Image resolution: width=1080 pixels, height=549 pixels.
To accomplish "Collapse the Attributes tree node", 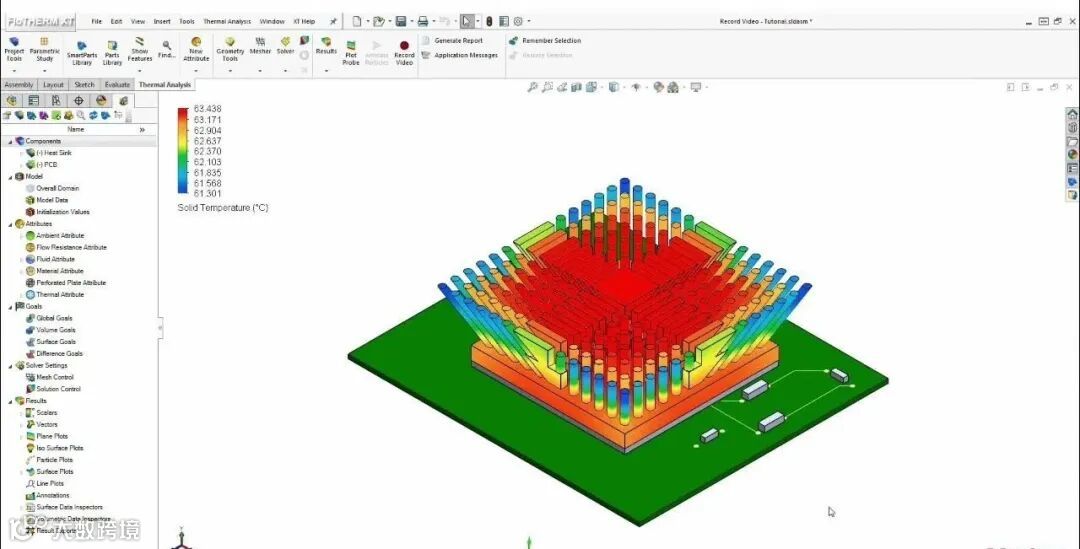I will (10, 224).
